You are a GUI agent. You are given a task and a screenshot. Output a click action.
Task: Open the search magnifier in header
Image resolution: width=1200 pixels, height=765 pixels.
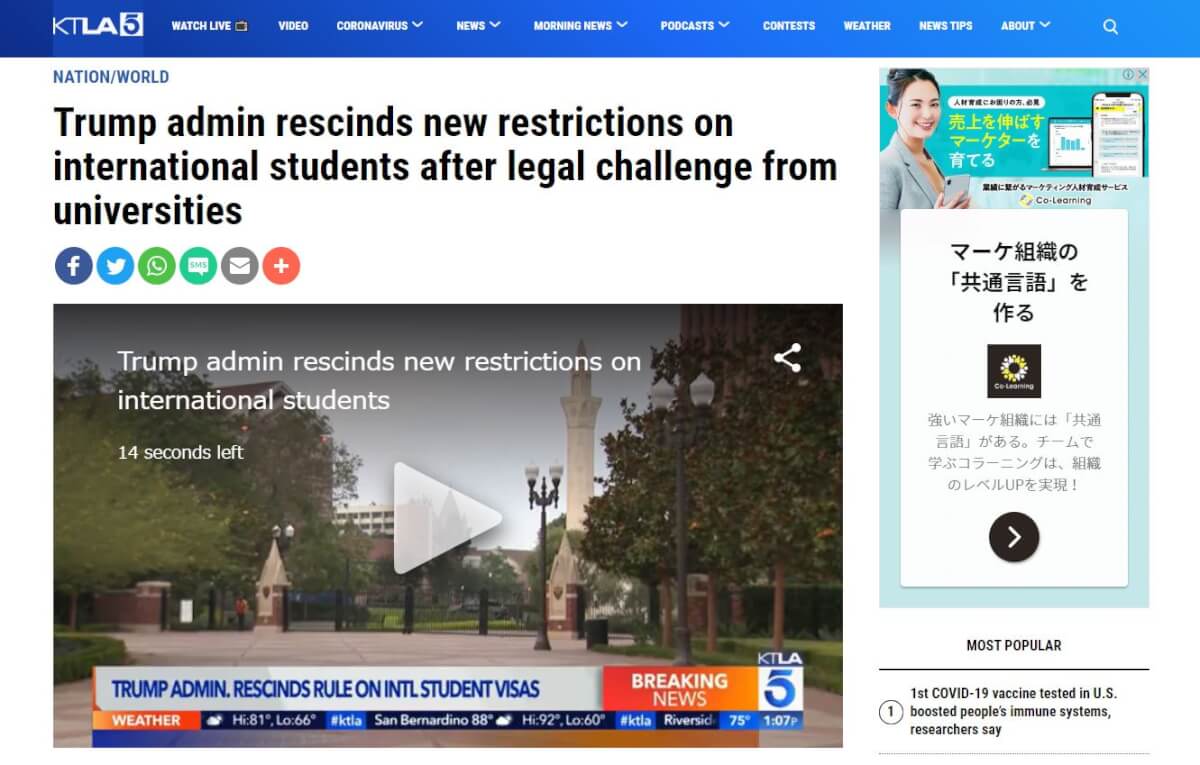[1110, 27]
